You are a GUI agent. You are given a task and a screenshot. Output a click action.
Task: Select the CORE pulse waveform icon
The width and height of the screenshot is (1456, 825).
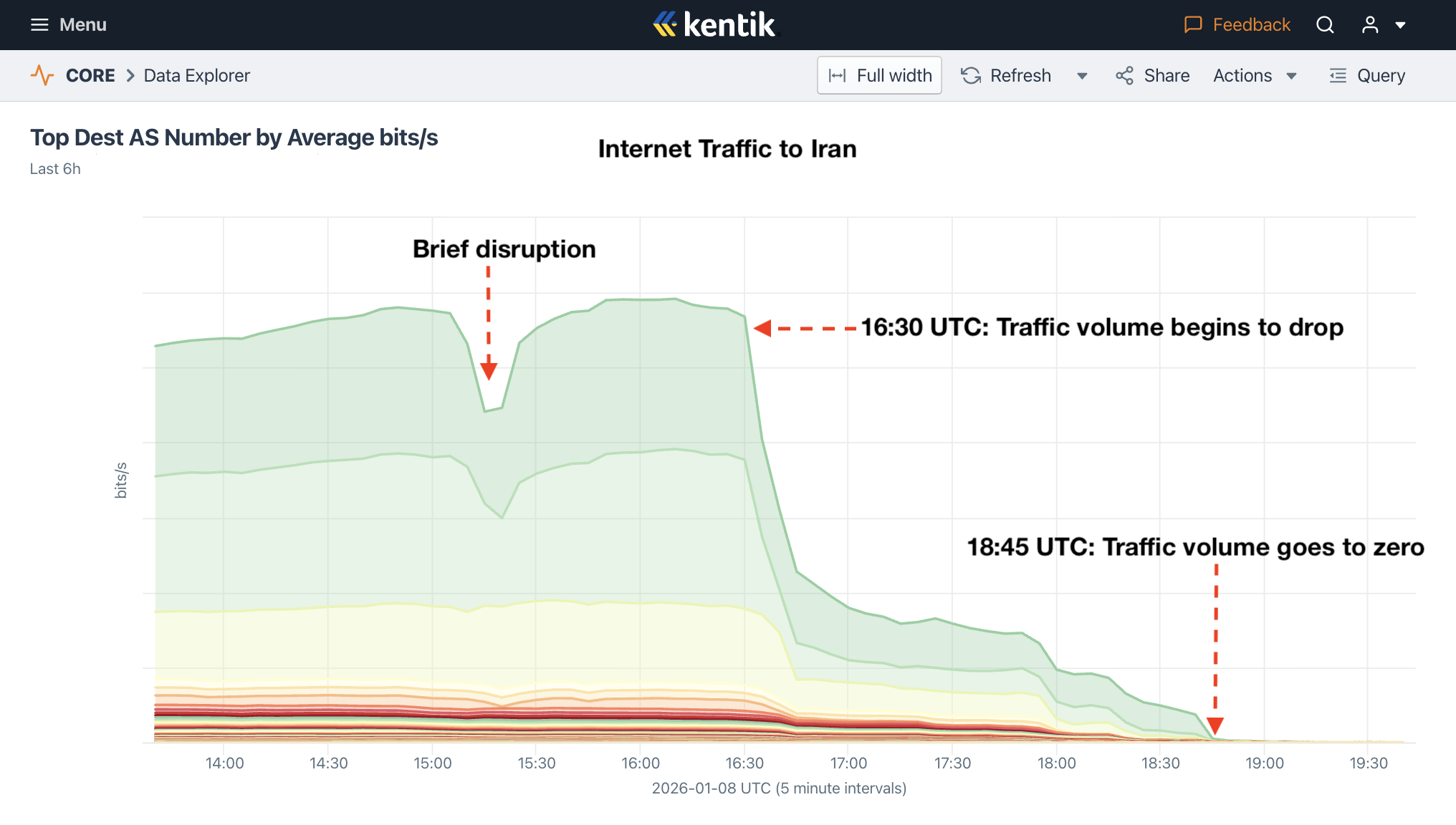coord(42,75)
